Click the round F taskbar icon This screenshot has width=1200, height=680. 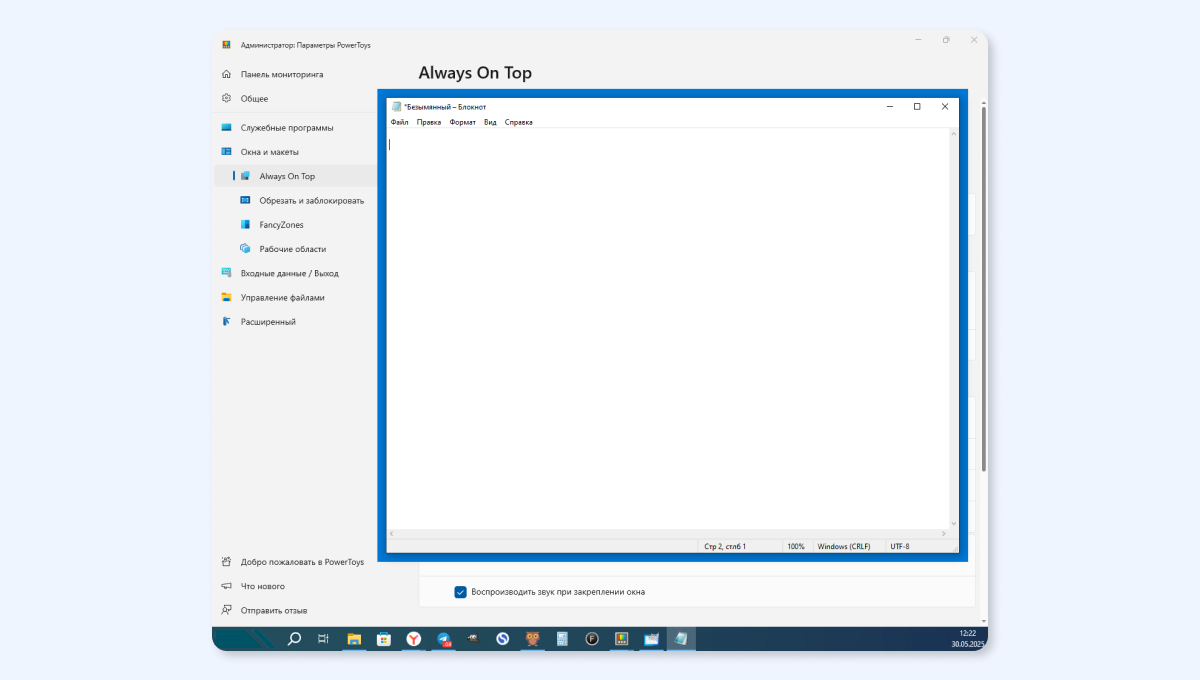592,638
